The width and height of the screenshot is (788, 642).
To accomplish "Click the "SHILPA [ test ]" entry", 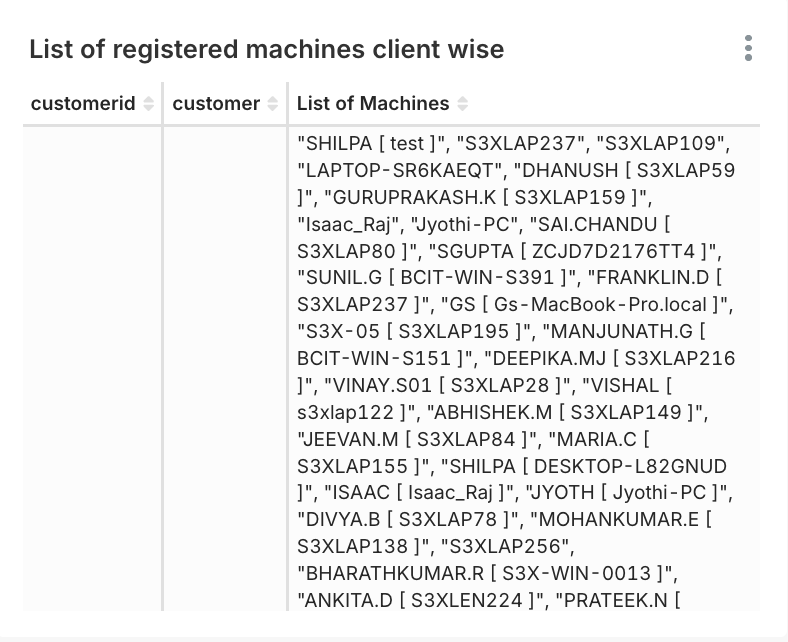I will [x=367, y=143].
